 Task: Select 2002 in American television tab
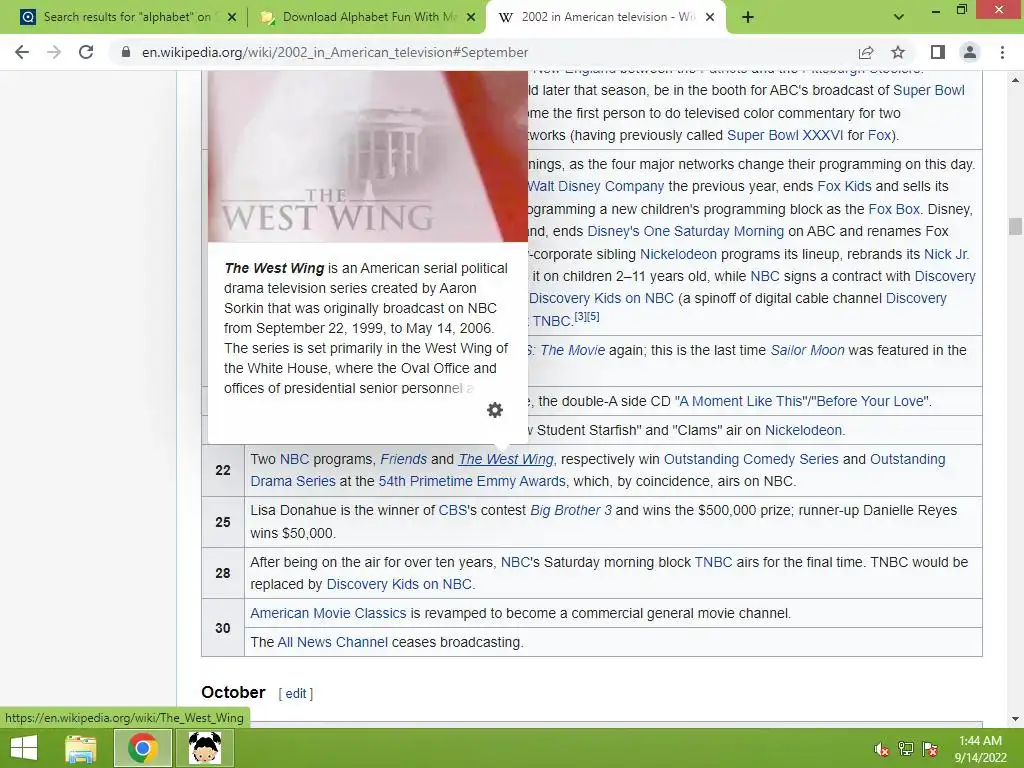(606, 17)
